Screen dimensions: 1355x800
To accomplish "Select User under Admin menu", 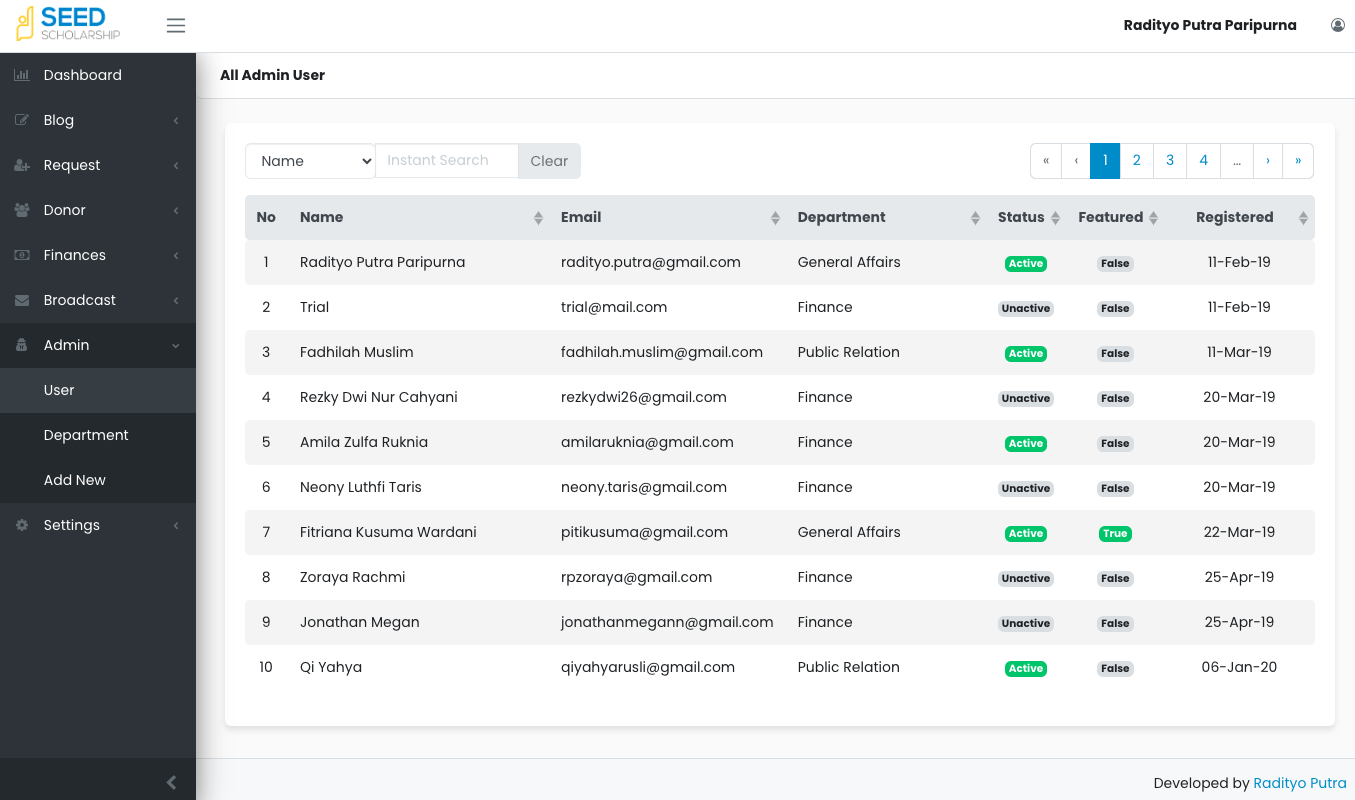I will pos(98,390).
